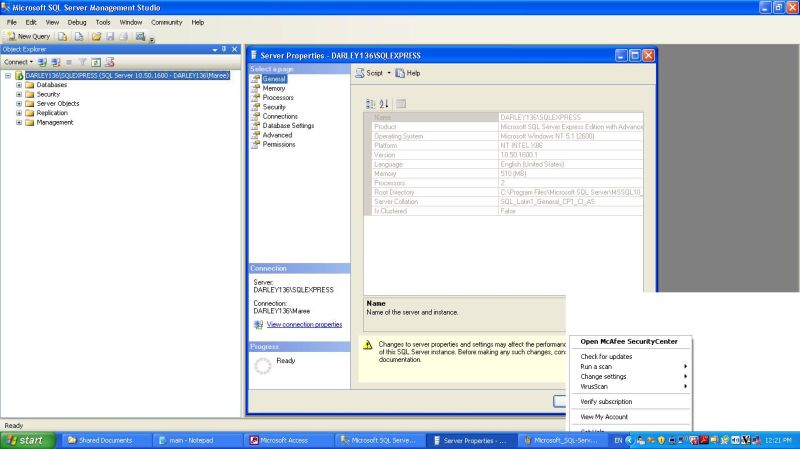Pin the Object Explorer panel with pushpin

pyautogui.click(x=224, y=49)
